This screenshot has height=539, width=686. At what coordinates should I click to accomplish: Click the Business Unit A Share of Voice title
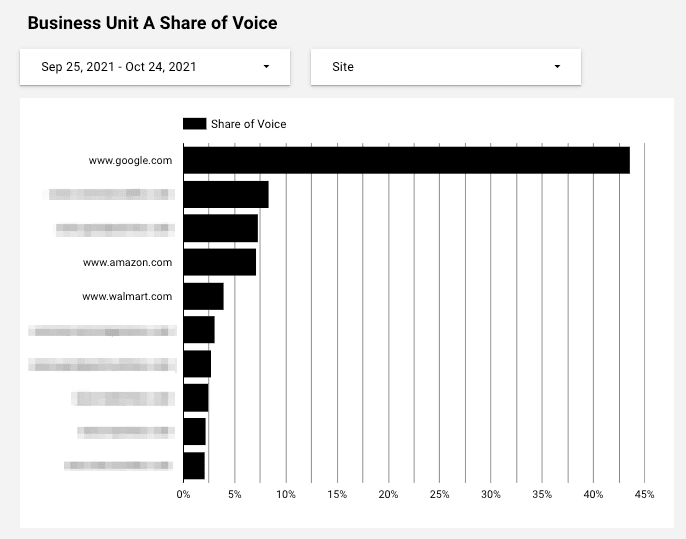point(152,22)
